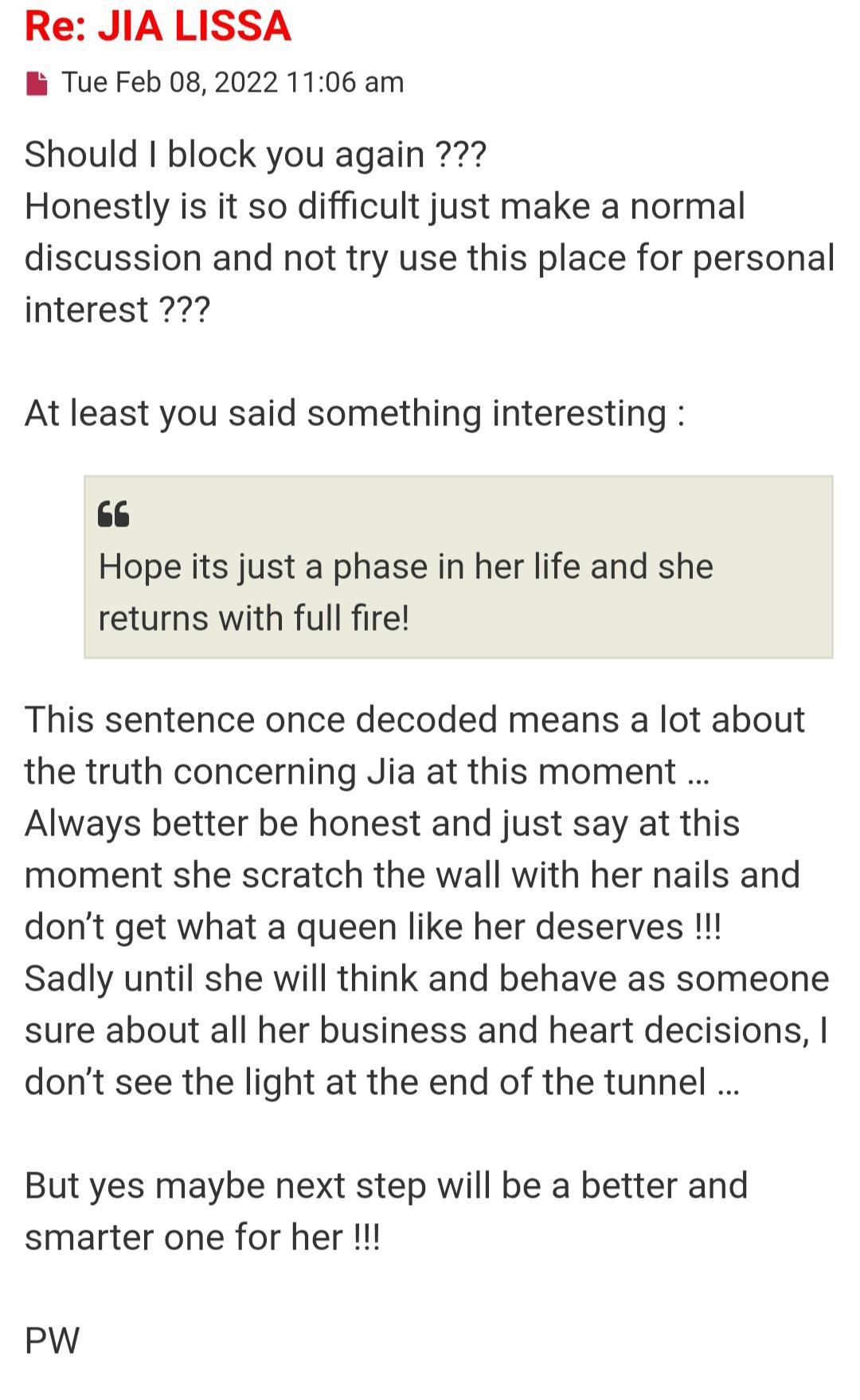Image resolution: width=860 pixels, height=1400 pixels.
Task: Click the line "This sentence once decoded means"
Action: point(414,720)
